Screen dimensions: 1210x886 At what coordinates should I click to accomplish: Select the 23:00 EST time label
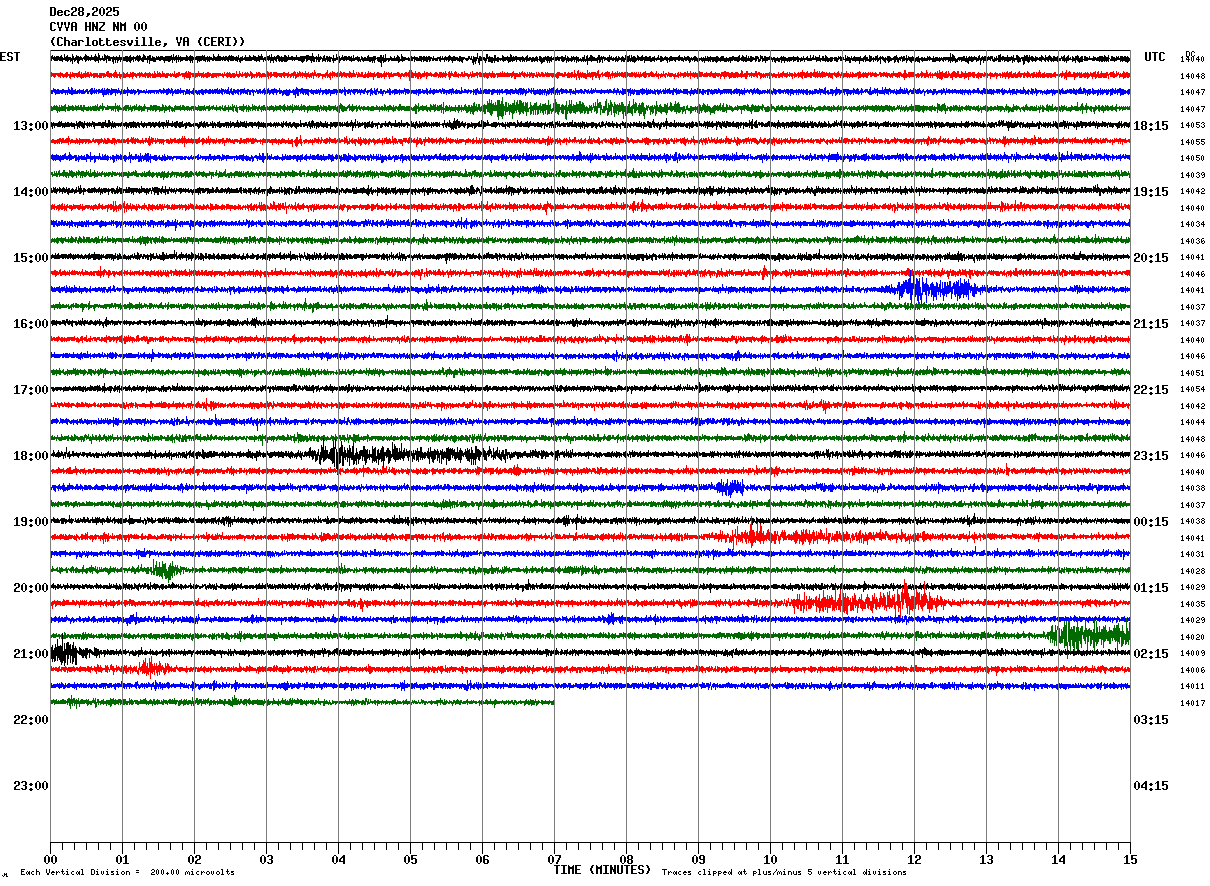(30, 786)
